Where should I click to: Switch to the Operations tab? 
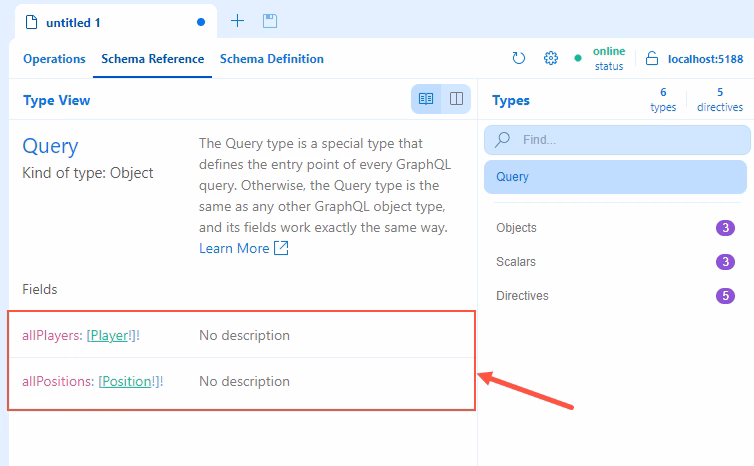(54, 59)
